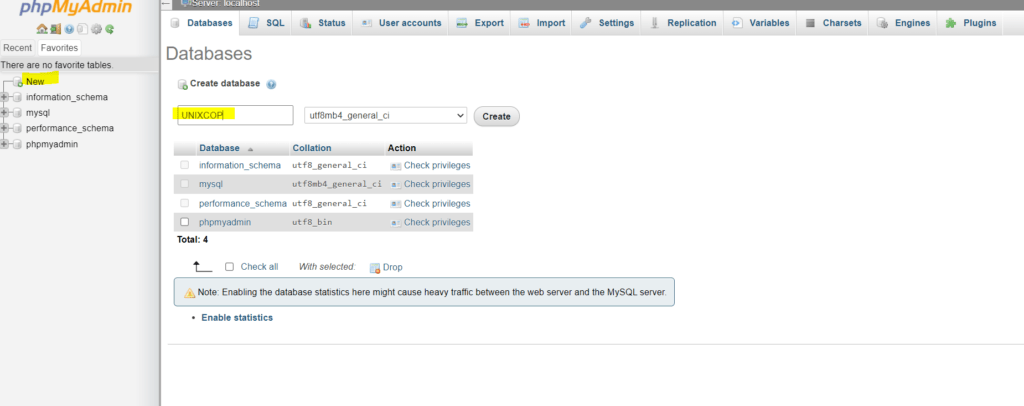Click utf8_bin collation cell
1024x406 pixels.
click(x=312, y=223)
